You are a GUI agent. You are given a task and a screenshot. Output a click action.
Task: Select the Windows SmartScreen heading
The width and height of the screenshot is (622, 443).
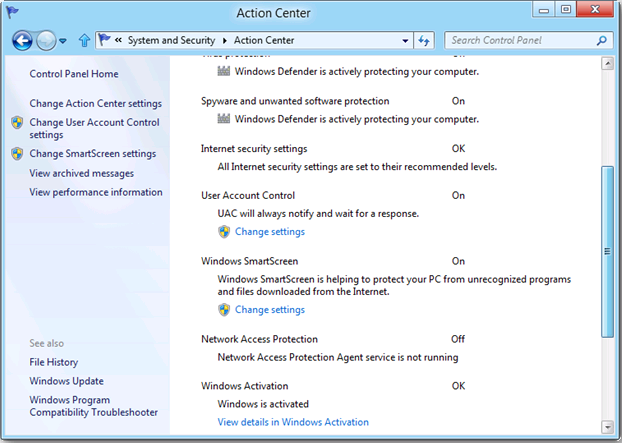point(250,261)
